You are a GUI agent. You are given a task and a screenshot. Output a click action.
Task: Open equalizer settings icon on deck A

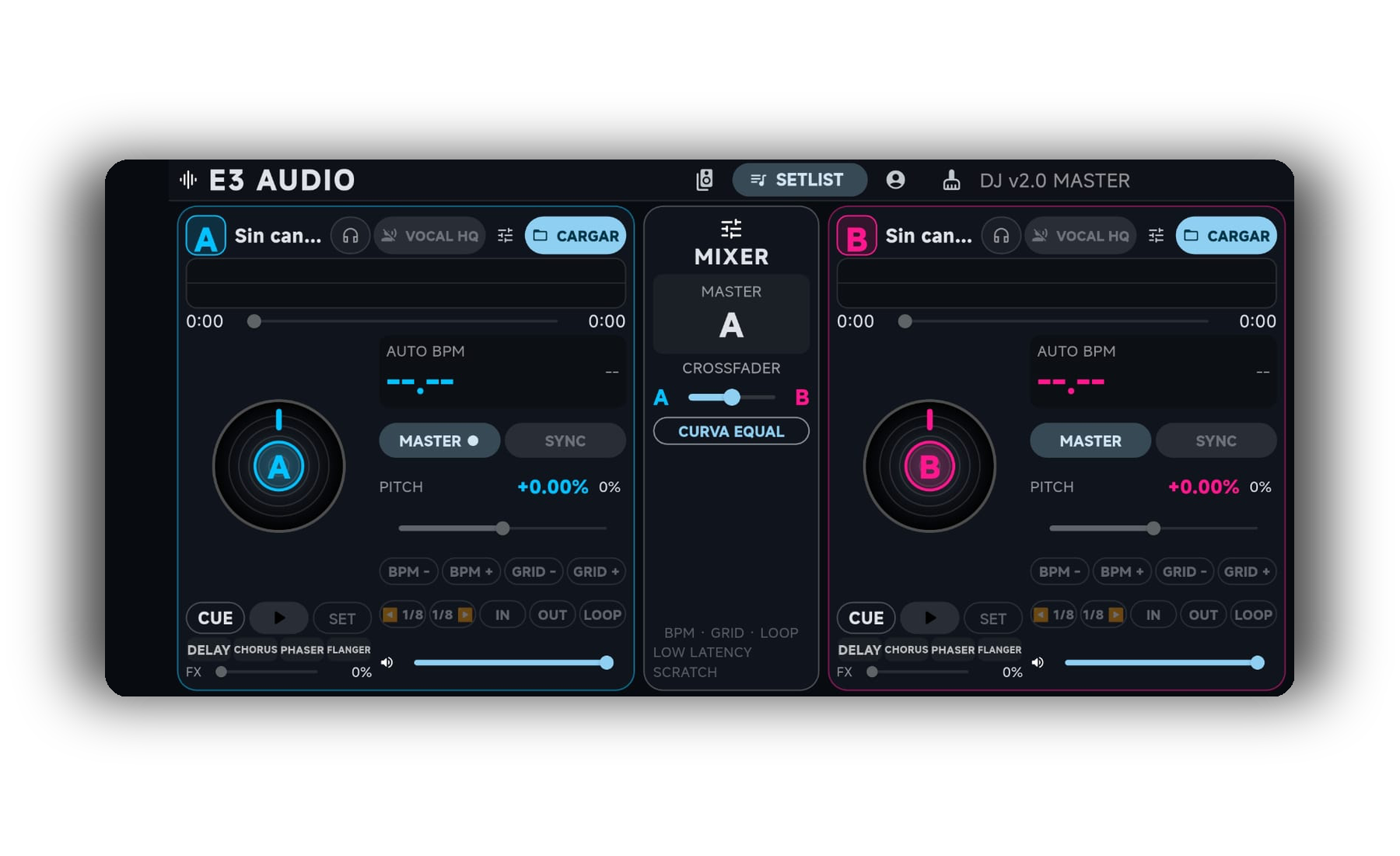(x=506, y=235)
